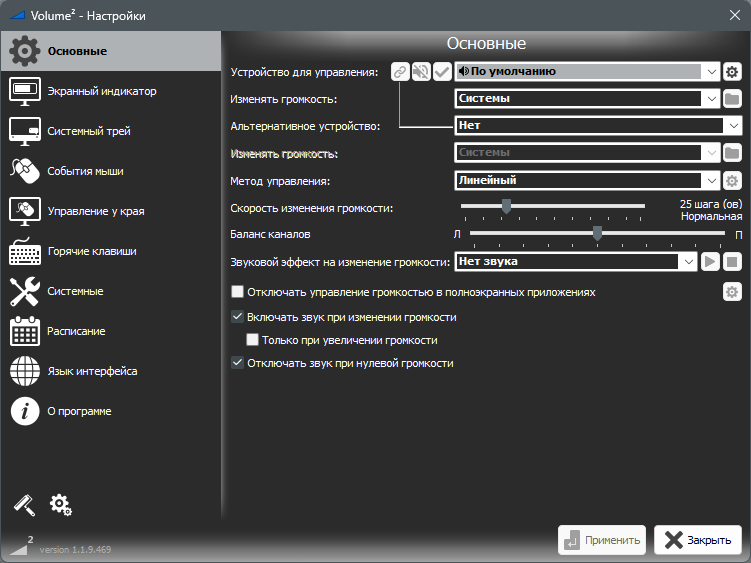Open the first Изменять громкость Системы dropdown
Image resolution: width=751 pixels, height=563 pixels.
click(587, 99)
